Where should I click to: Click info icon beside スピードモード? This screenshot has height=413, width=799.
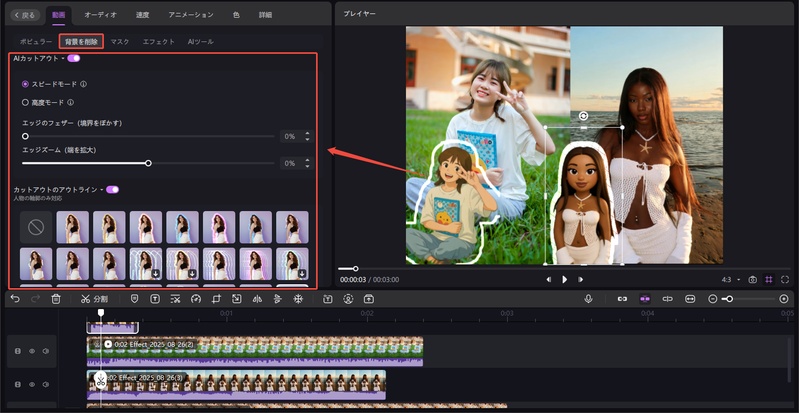[84, 84]
